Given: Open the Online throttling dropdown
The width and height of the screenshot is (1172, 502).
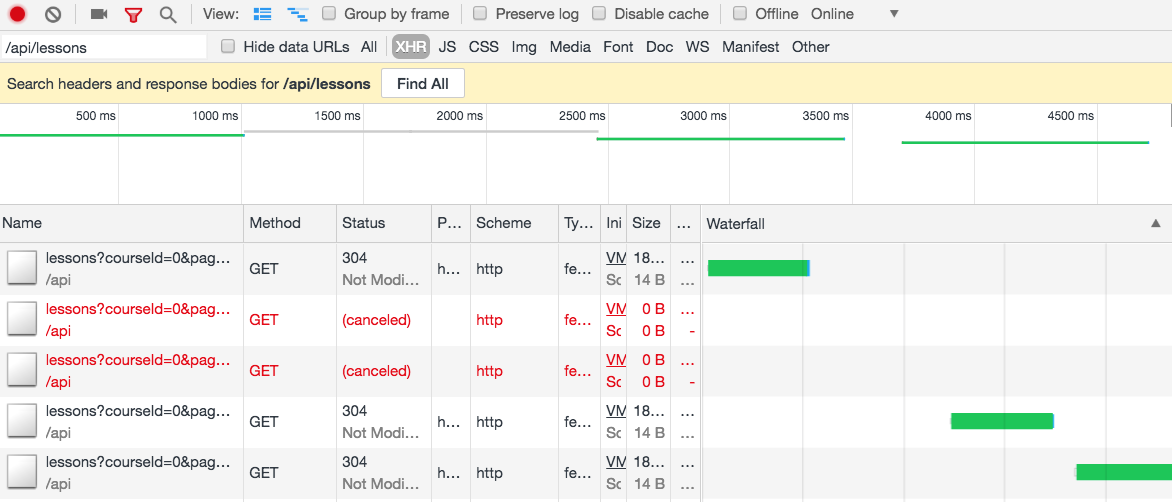Looking at the screenshot, I should (894, 14).
